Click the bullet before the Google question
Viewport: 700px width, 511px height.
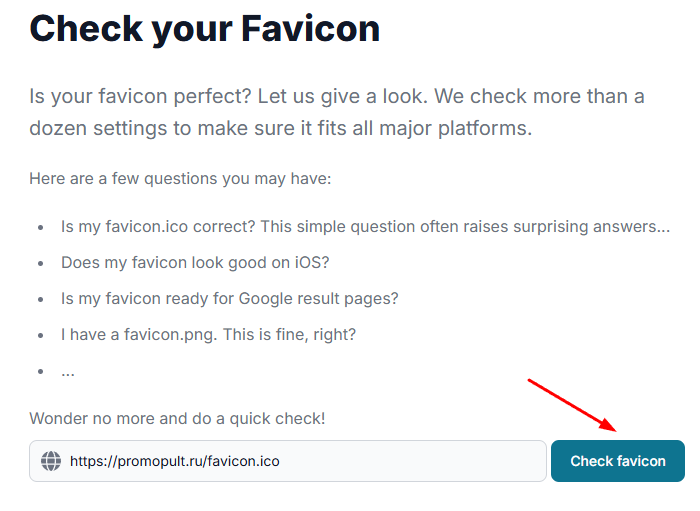point(41,299)
